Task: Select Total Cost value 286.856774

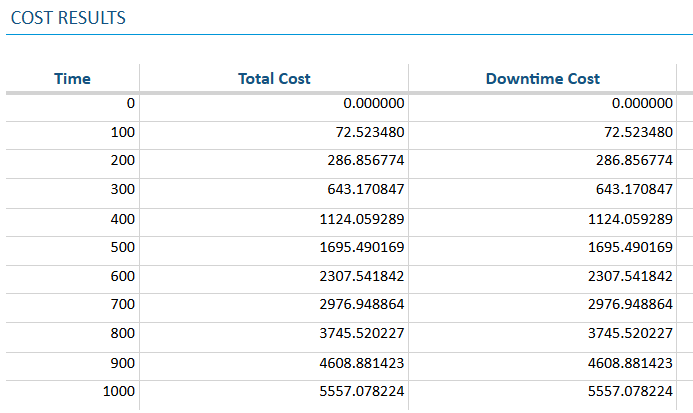Action: point(366,160)
